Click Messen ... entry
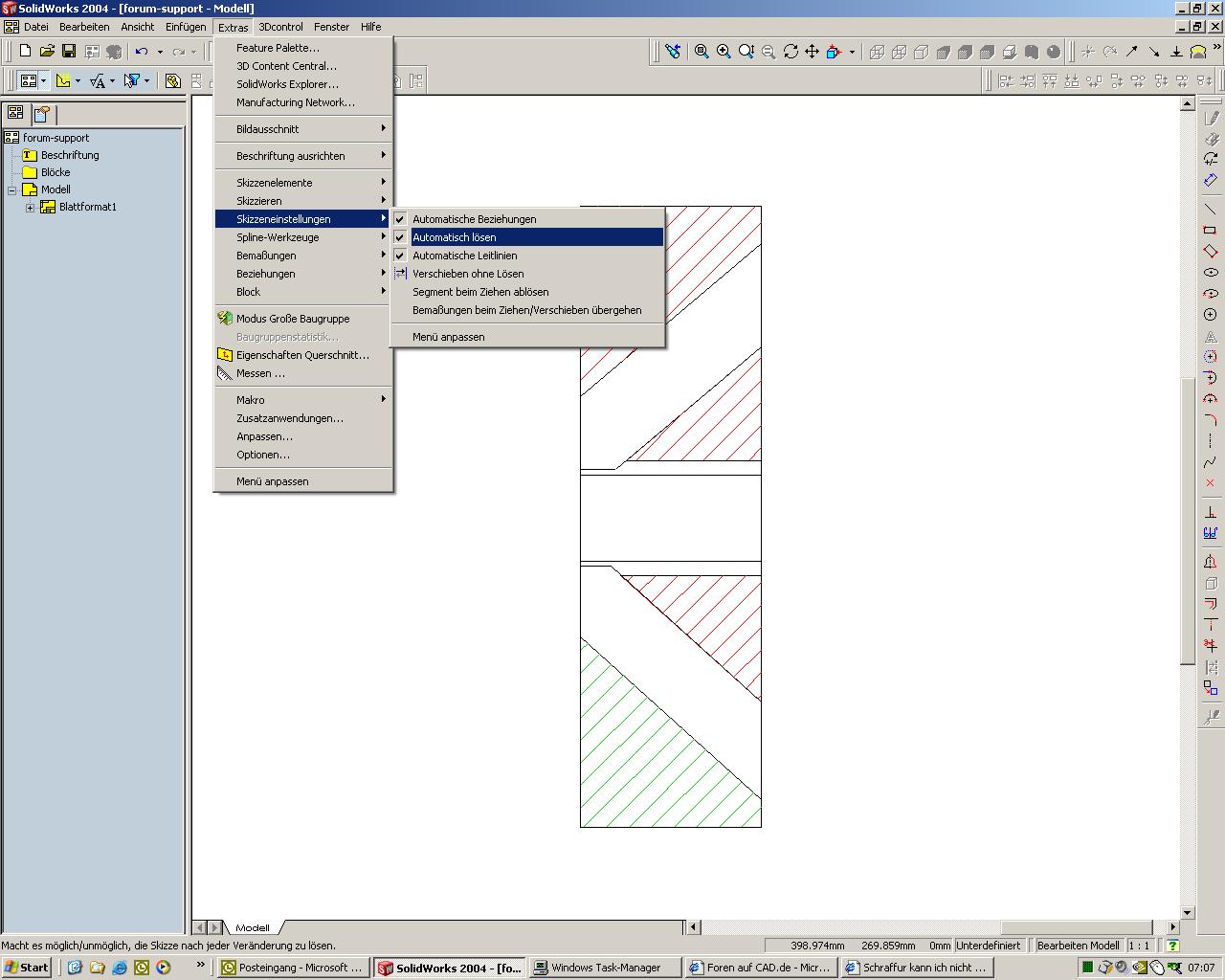Image resolution: width=1225 pixels, height=980 pixels. pyautogui.click(x=303, y=373)
